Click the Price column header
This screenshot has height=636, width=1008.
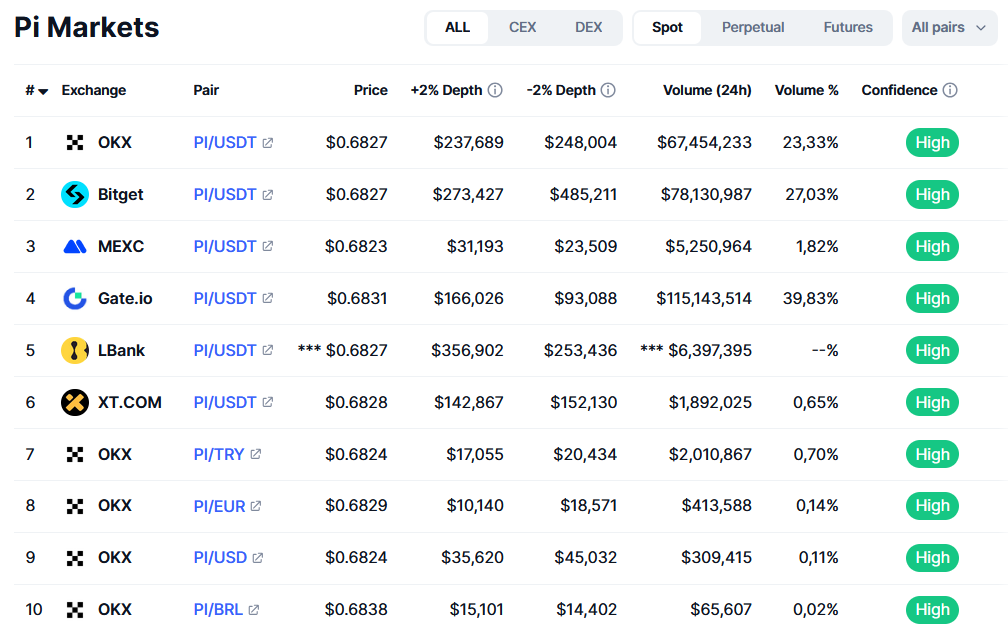pos(371,90)
